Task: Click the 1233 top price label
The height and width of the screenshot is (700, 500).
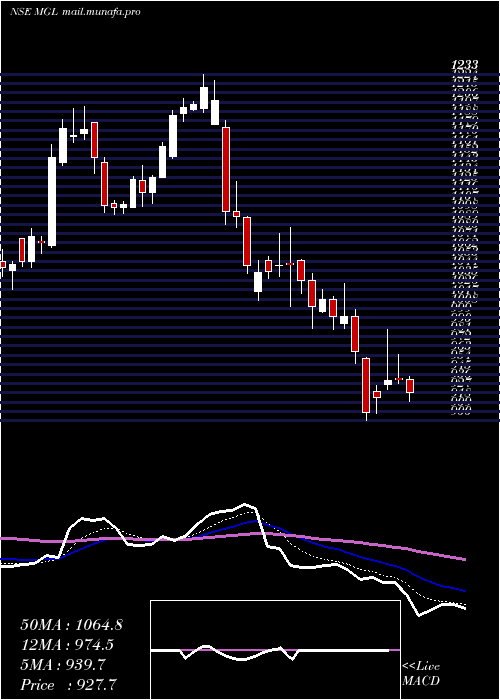Action: [x=465, y=65]
